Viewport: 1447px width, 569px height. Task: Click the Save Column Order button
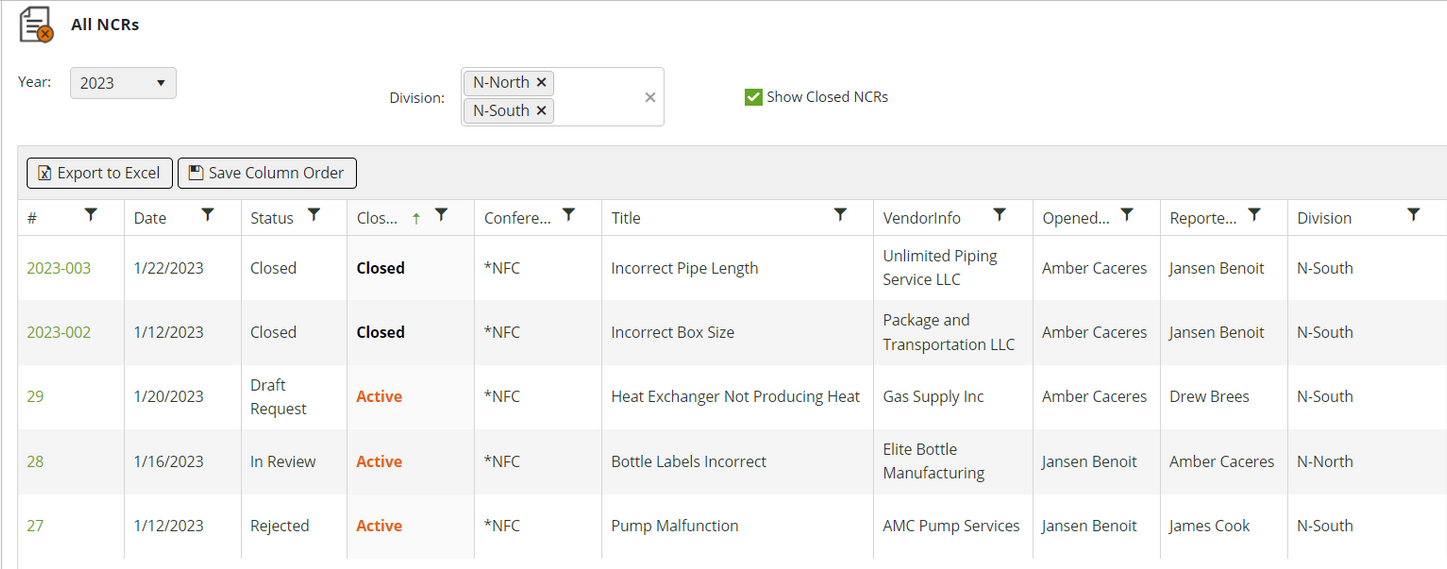267,173
